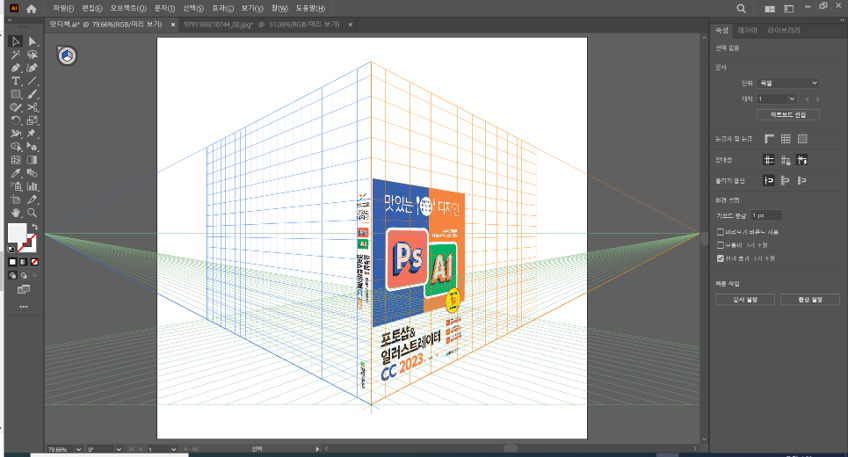Screen dimensions: 848x457
Task: Select the Column Graph tool
Action: pyautogui.click(x=32, y=187)
